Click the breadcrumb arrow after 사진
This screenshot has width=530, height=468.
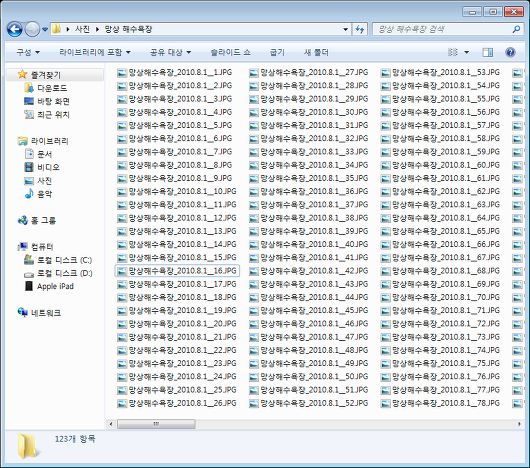click(97, 29)
